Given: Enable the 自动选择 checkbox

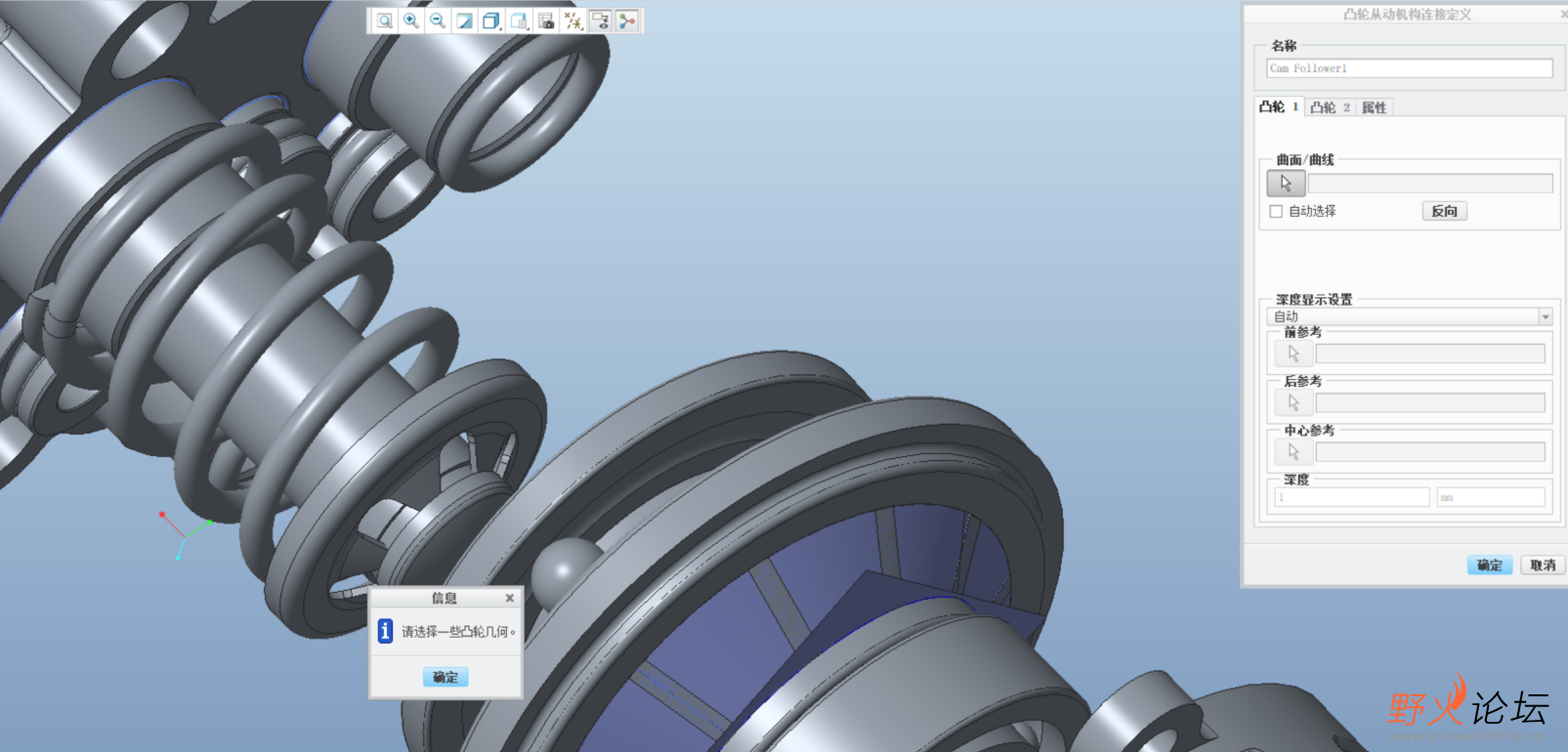Looking at the screenshot, I should click(1276, 211).
